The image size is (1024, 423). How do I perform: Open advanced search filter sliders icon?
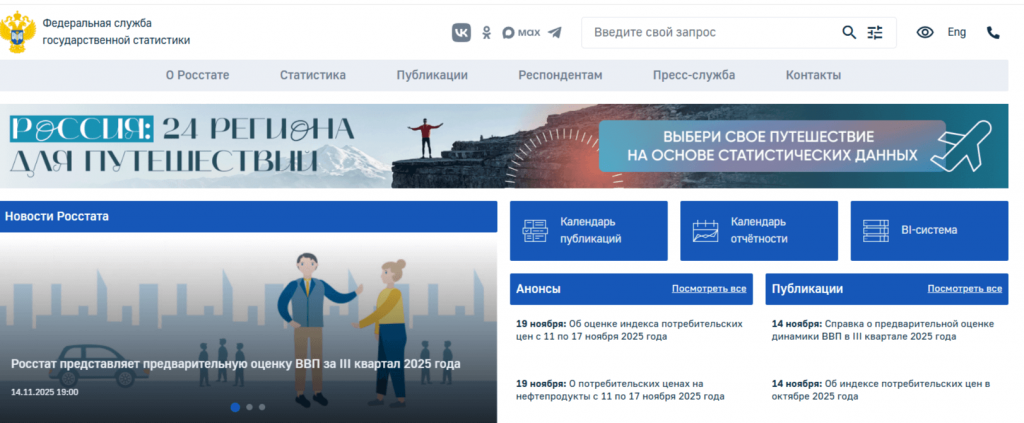tap(875, 32)
